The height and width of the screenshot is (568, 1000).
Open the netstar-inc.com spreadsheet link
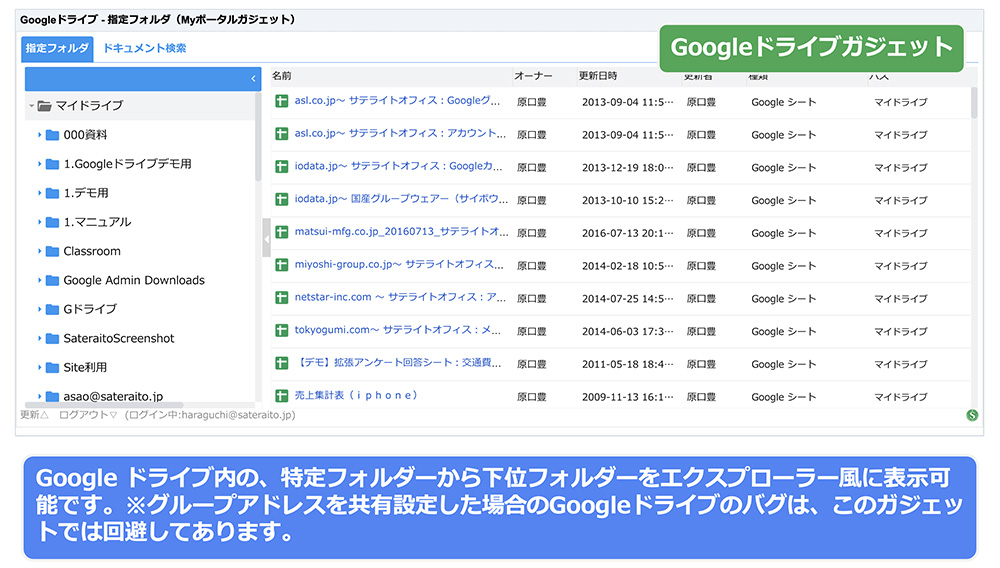pyautogui.click(x=400, y=297)
